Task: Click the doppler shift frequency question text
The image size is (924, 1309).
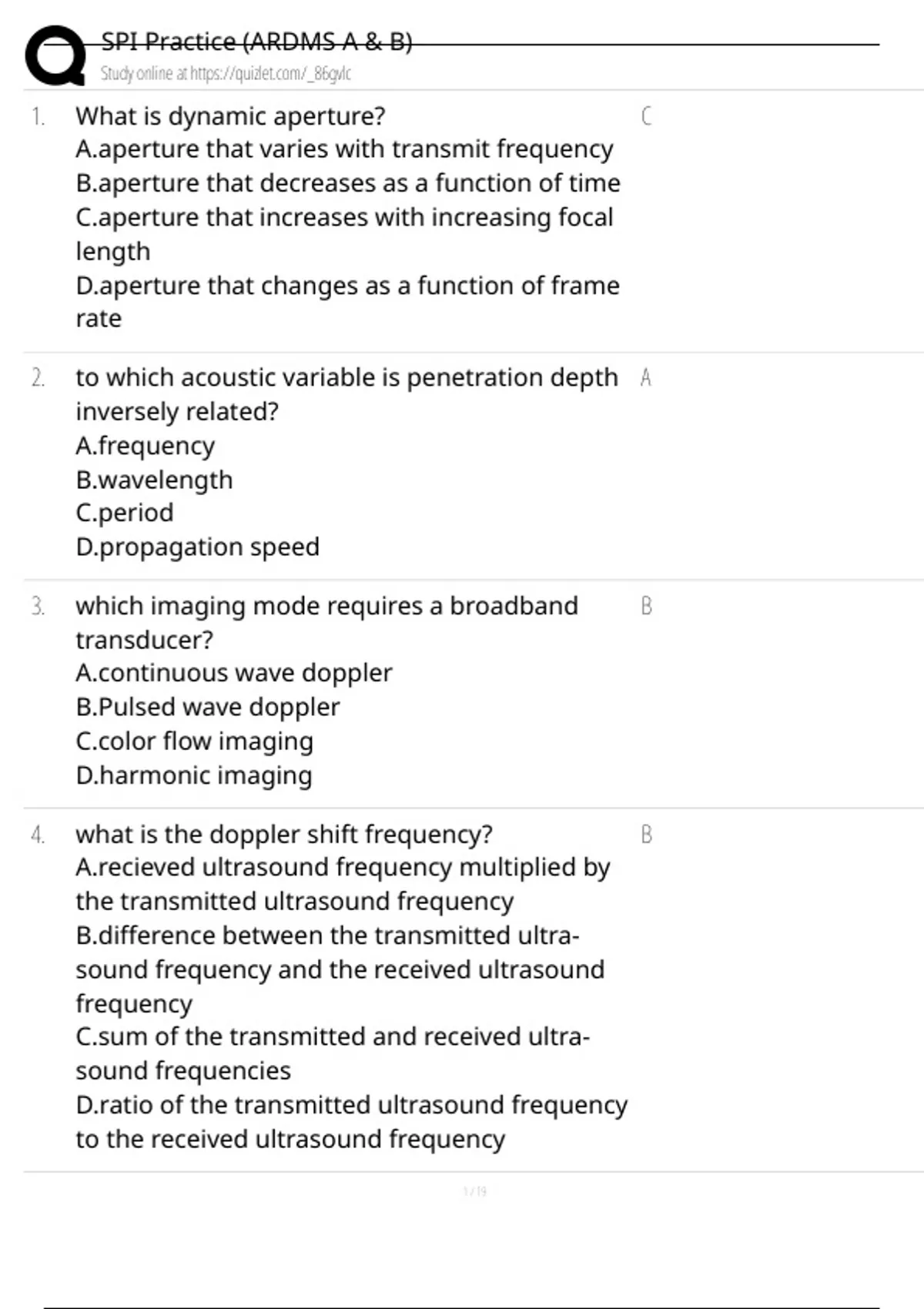Action: click(x=284, y=834)
